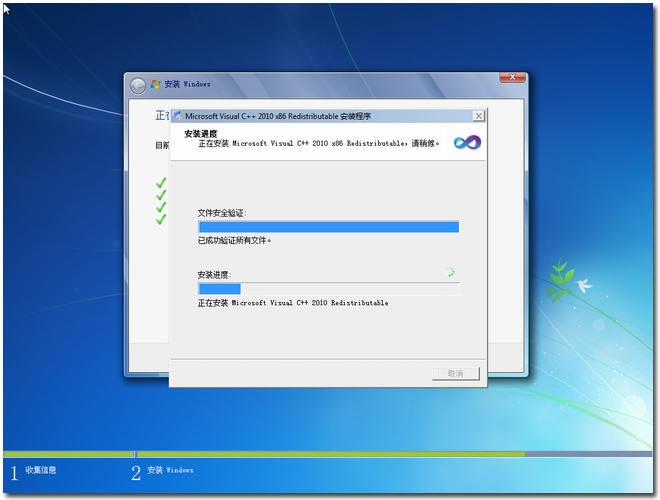Click '正在安装 Microsoft Visual C++ 2010 Redistributable' status line
The image size is (660, 500).
[293, 303]
